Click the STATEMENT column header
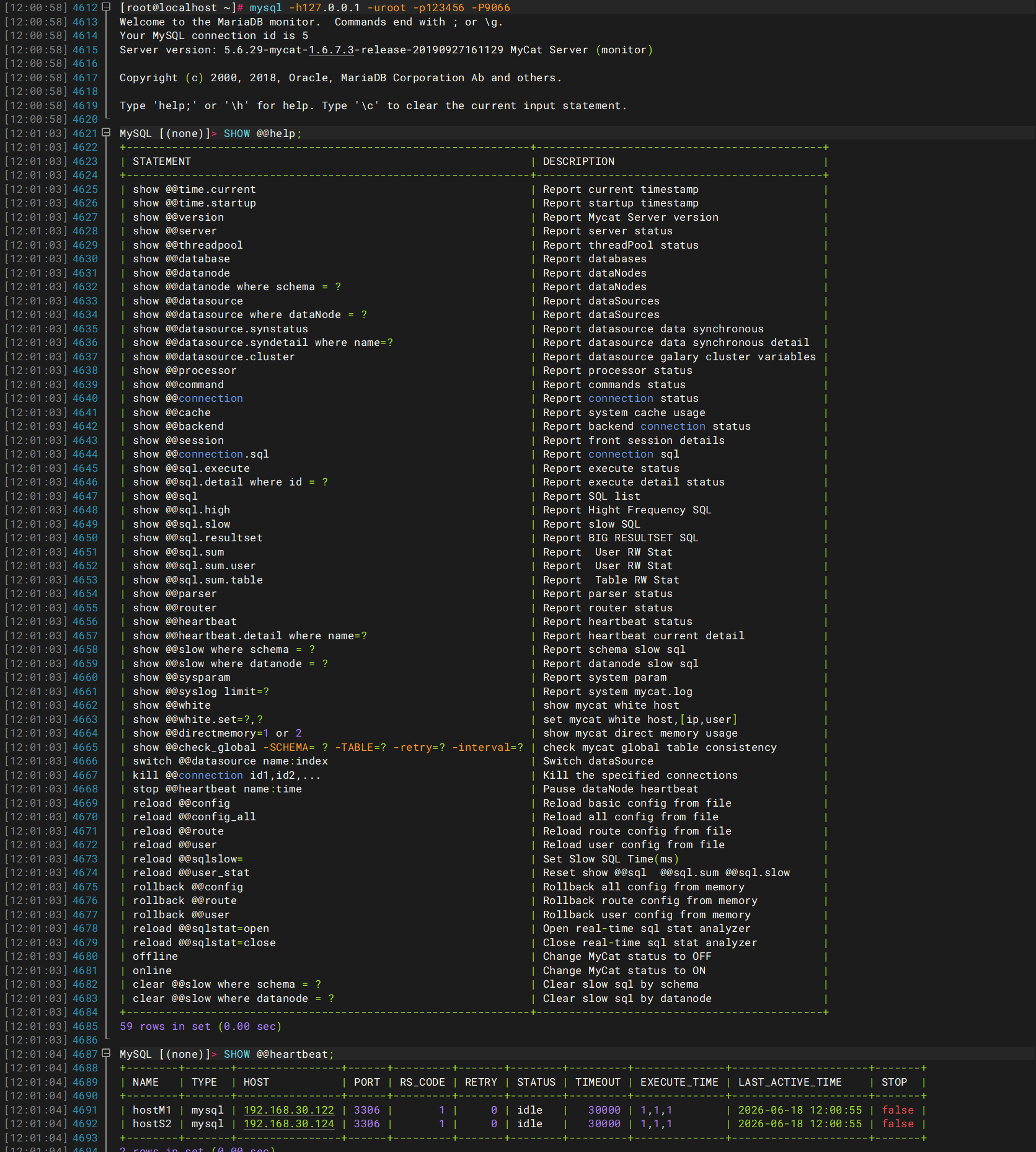 click(162, 161)
